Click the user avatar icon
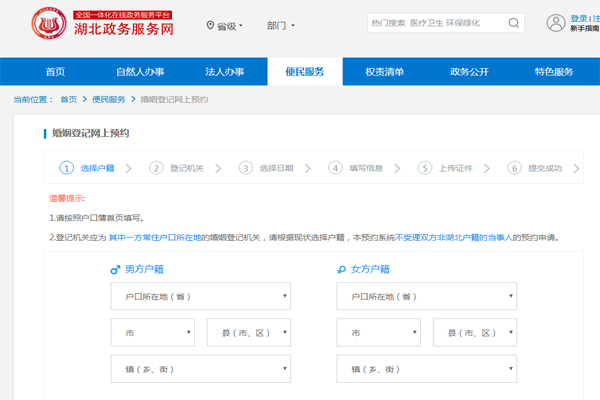600x400 pixels. coord(556,23)
